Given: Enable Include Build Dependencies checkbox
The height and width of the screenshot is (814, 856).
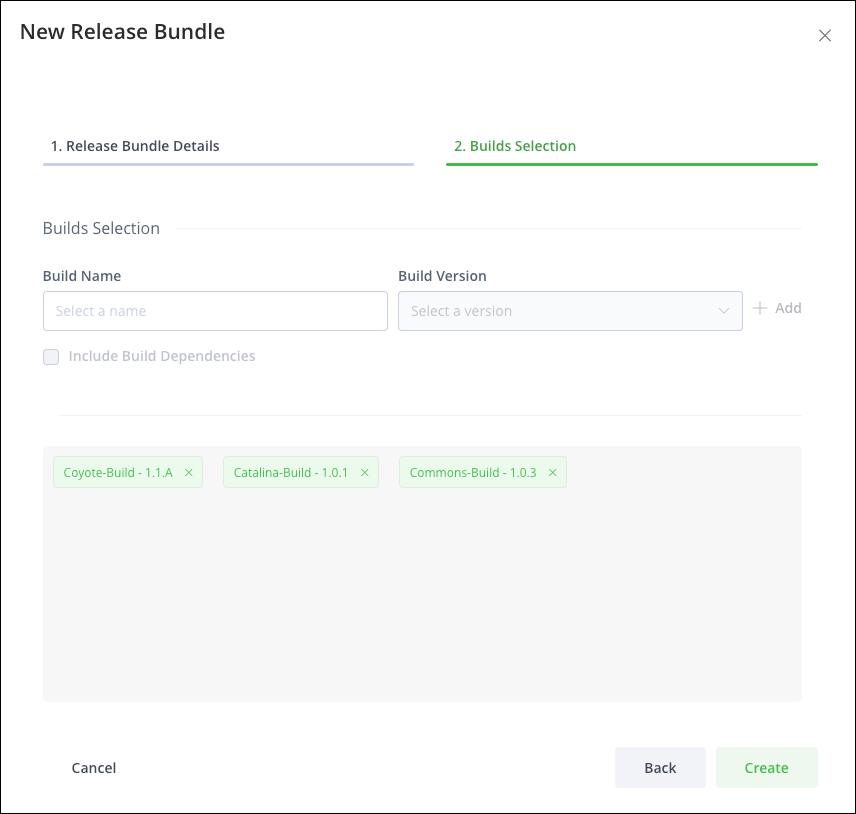Looking at the screenshot, I should point(51,357).
